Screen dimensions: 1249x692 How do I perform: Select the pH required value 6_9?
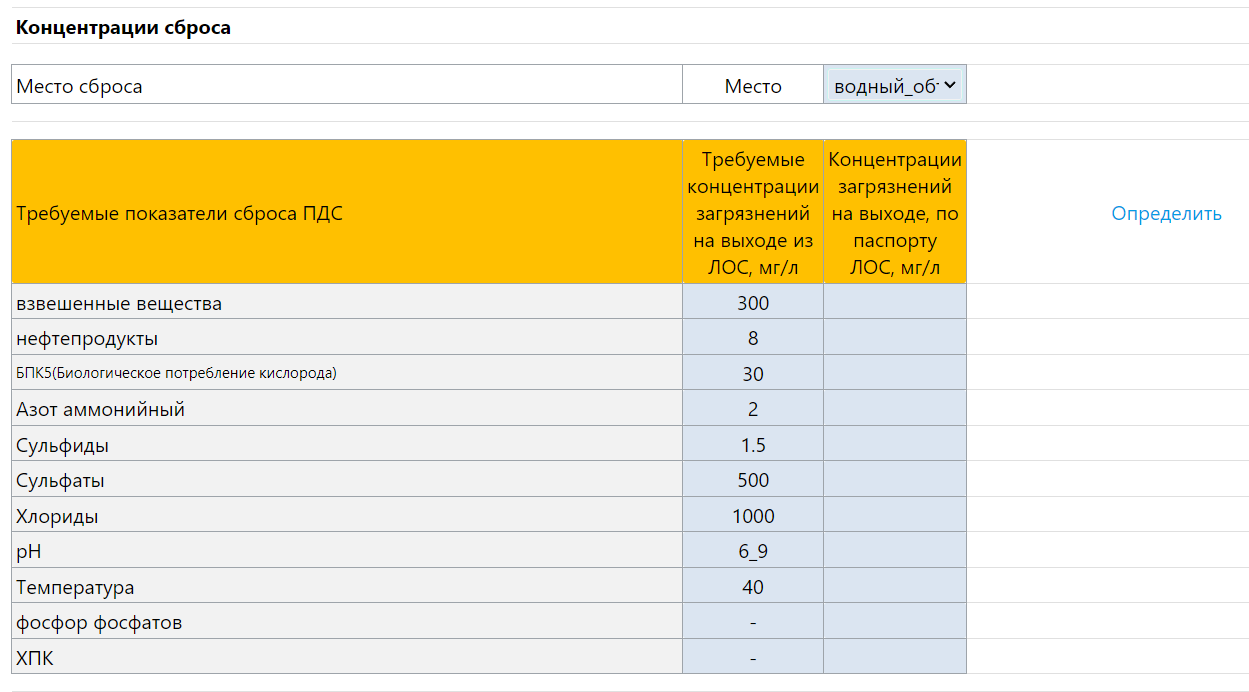coord(753,552)
